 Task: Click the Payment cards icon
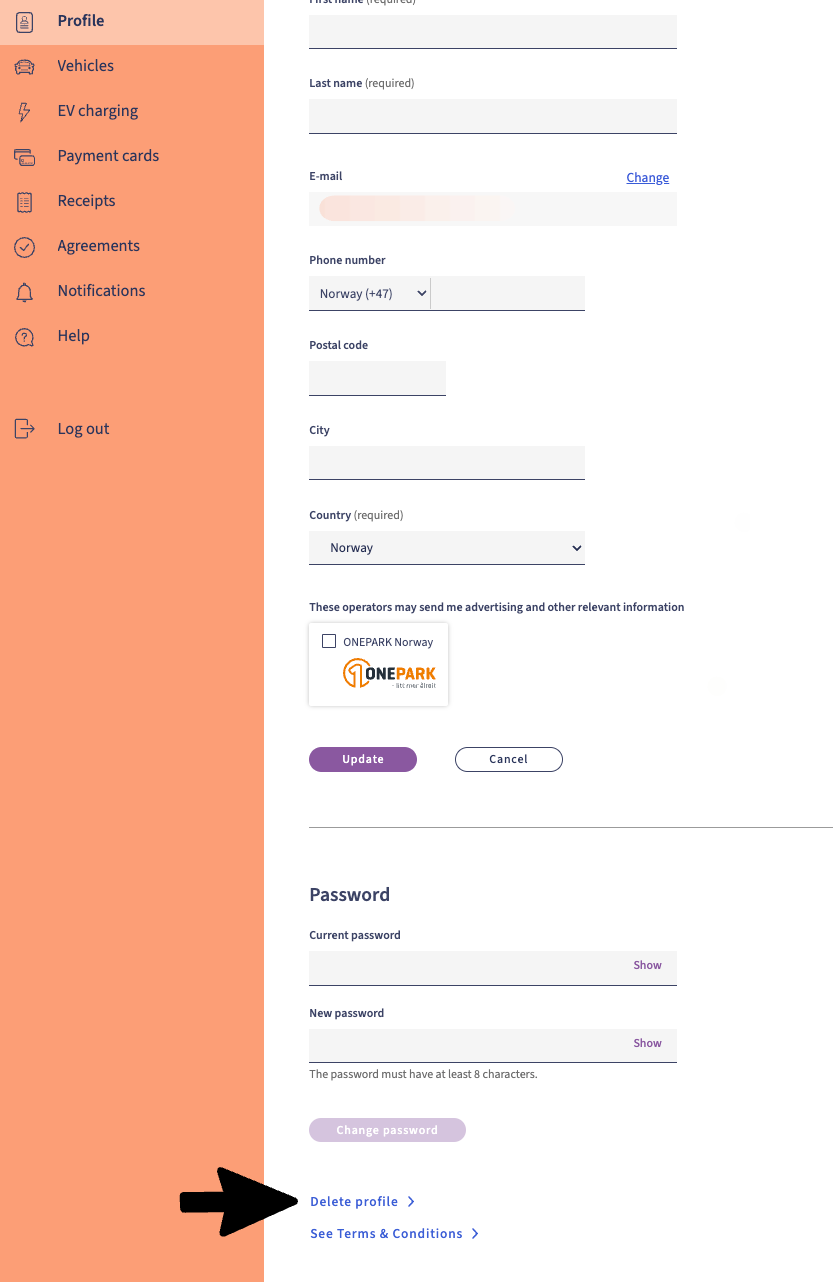25,156
